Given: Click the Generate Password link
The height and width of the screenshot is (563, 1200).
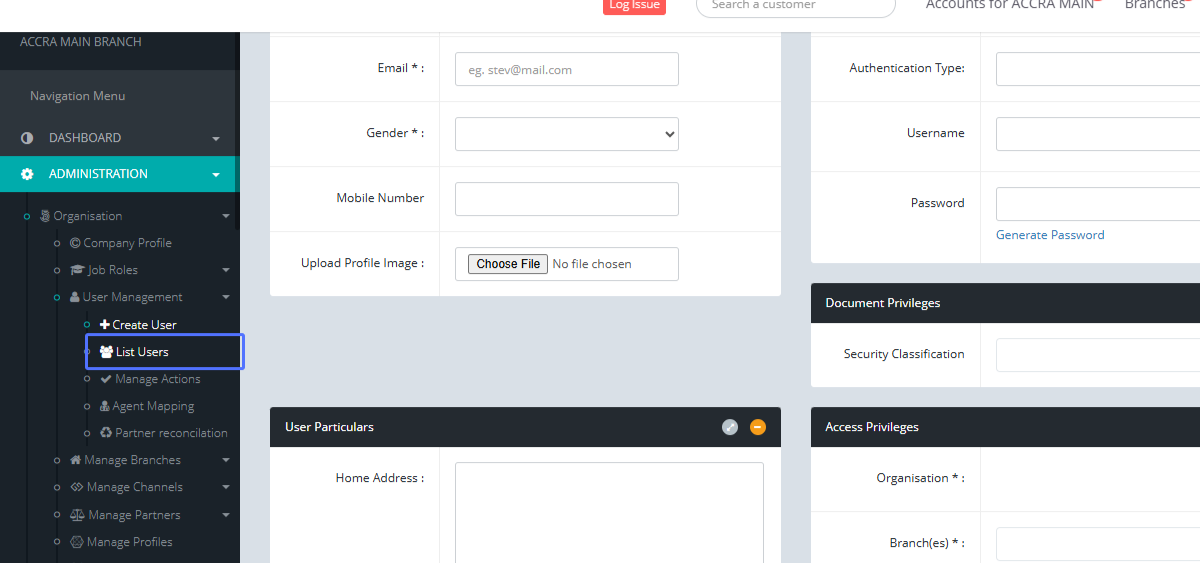Looking at the screenshot, I should (1050, 235).
